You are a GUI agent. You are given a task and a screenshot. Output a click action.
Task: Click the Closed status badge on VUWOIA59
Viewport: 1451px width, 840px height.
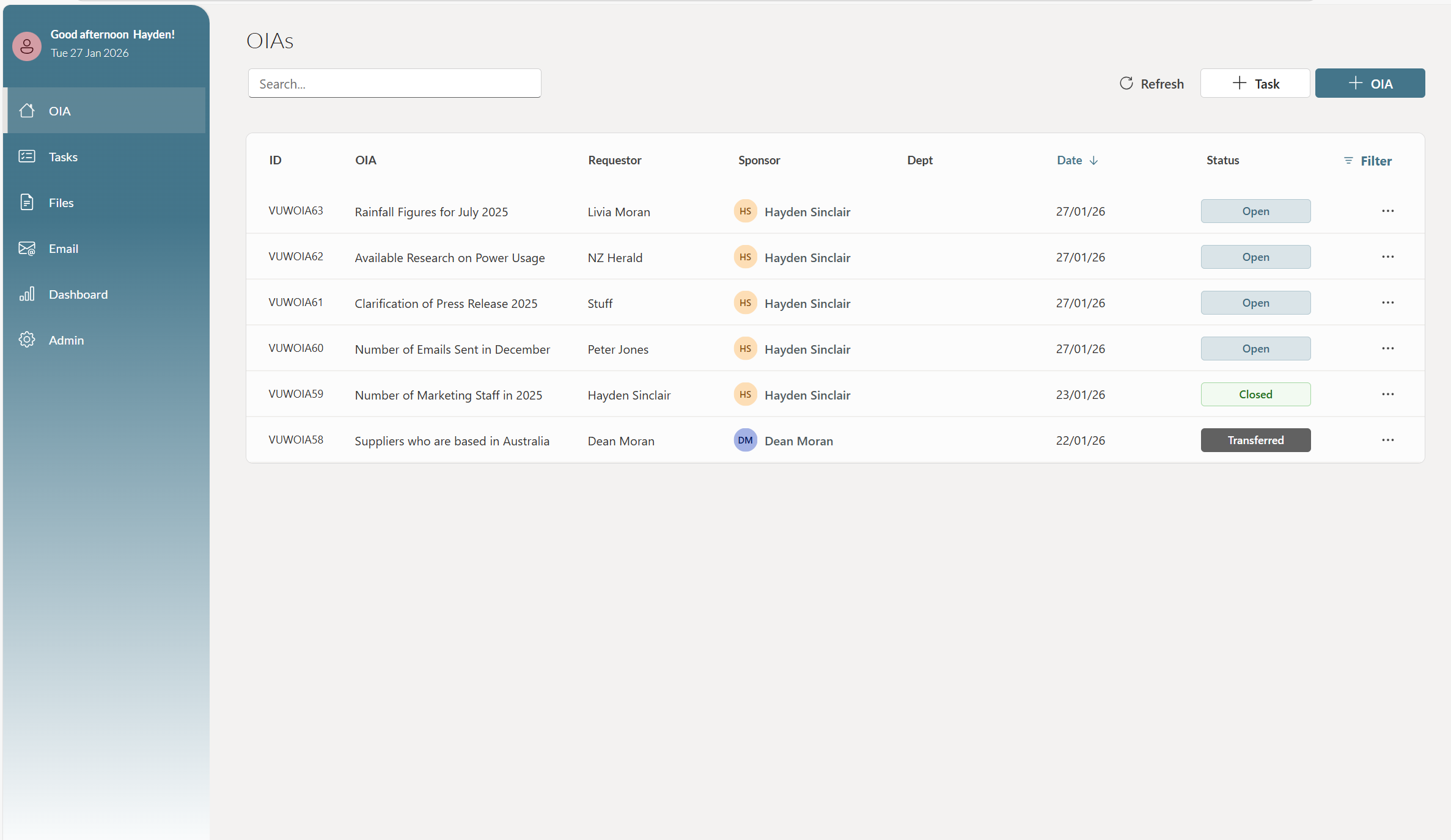(1255, 394)
